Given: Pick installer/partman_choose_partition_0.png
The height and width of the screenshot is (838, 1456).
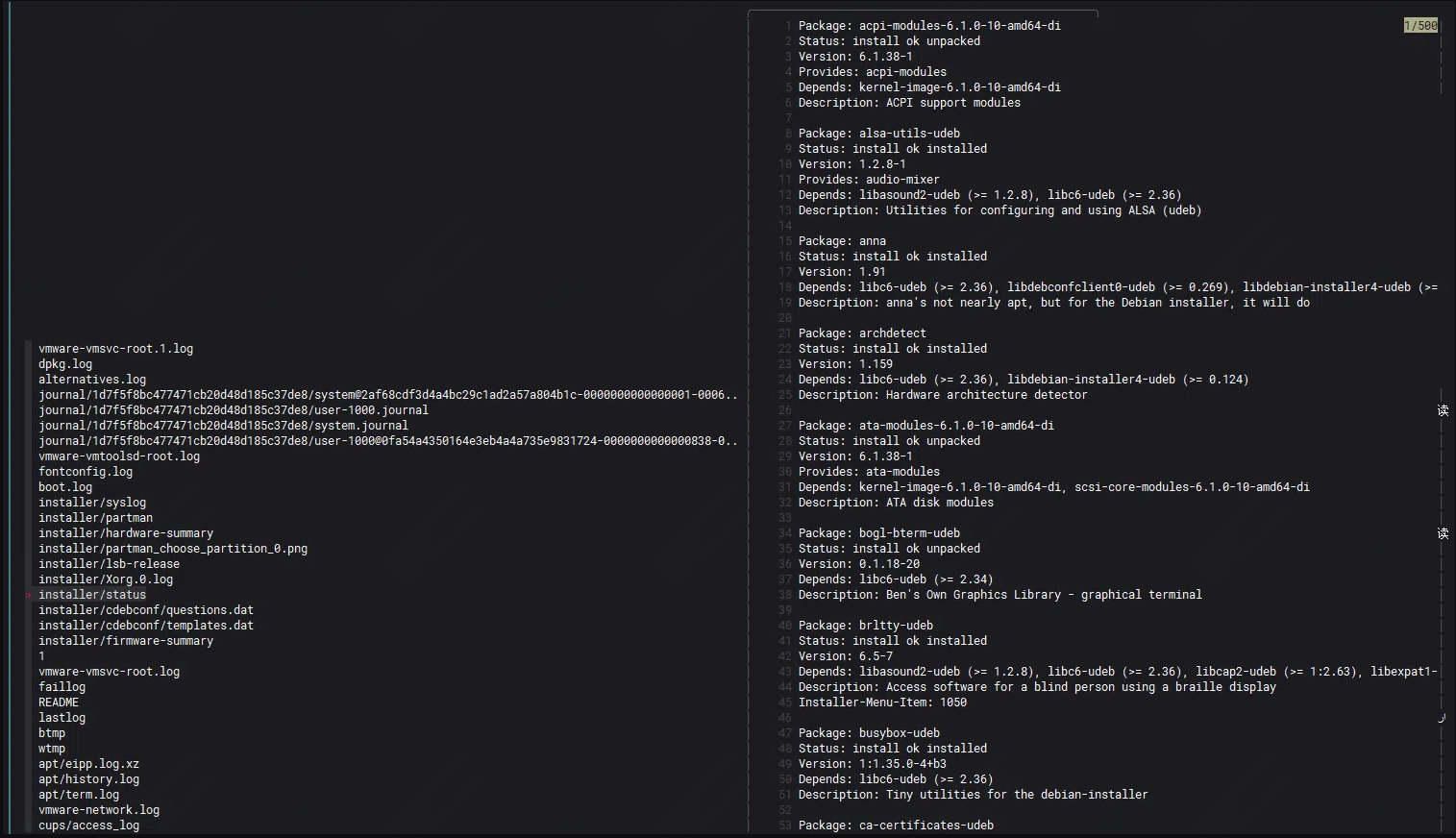Looking at the screenshot, I should (x=173, y=549).
